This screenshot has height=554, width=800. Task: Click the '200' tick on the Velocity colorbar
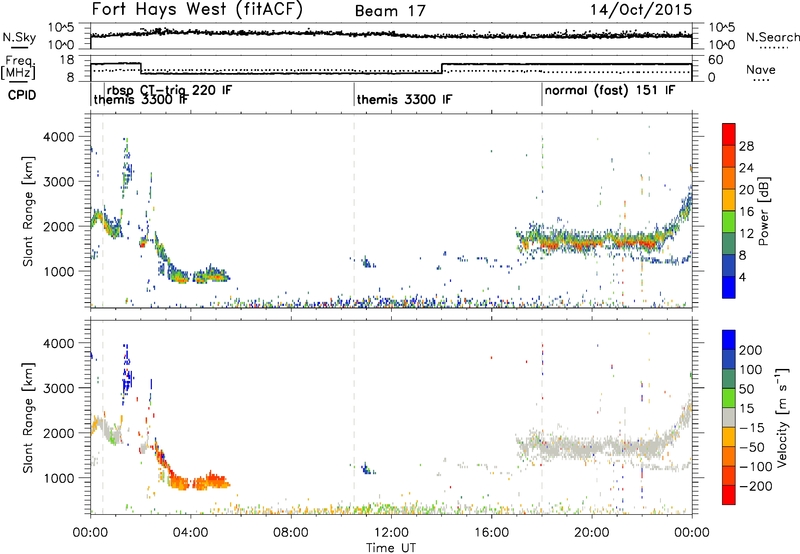751,350
